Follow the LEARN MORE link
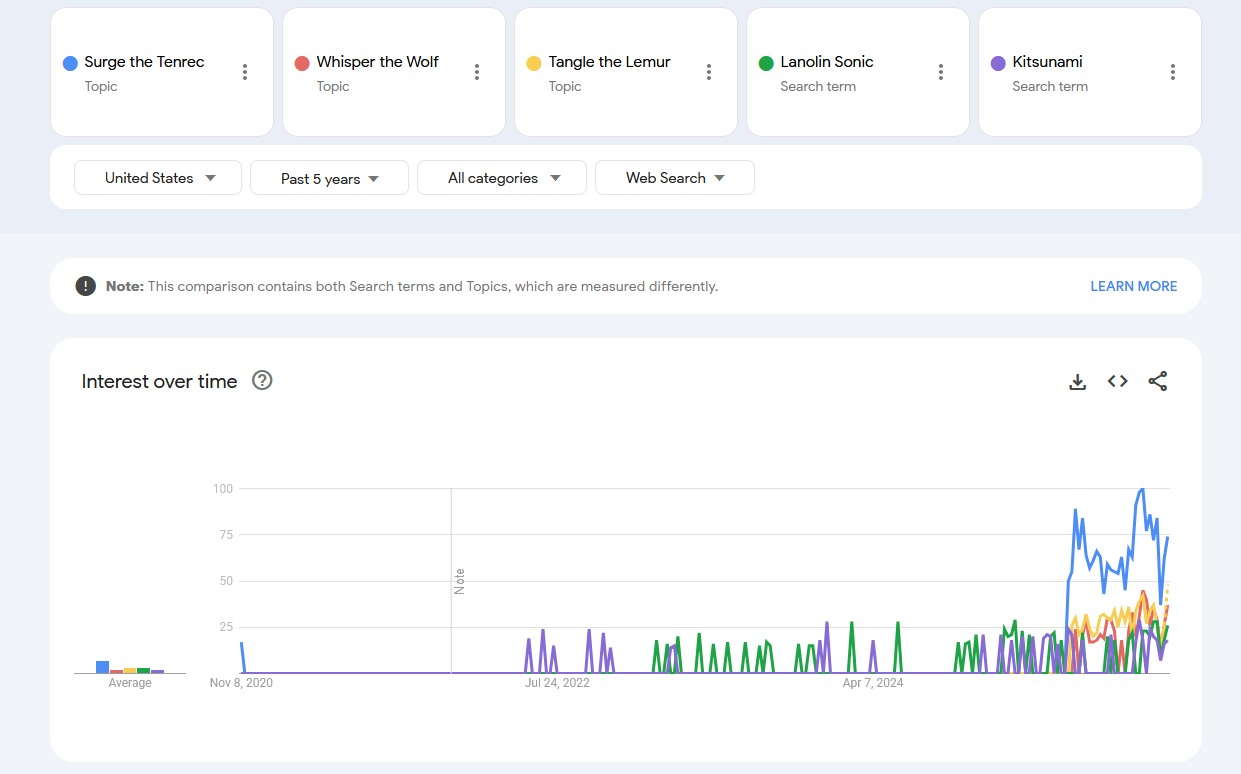This screenshot has height=774, width=1241. pyautogui.click(x=1134, y=286)
